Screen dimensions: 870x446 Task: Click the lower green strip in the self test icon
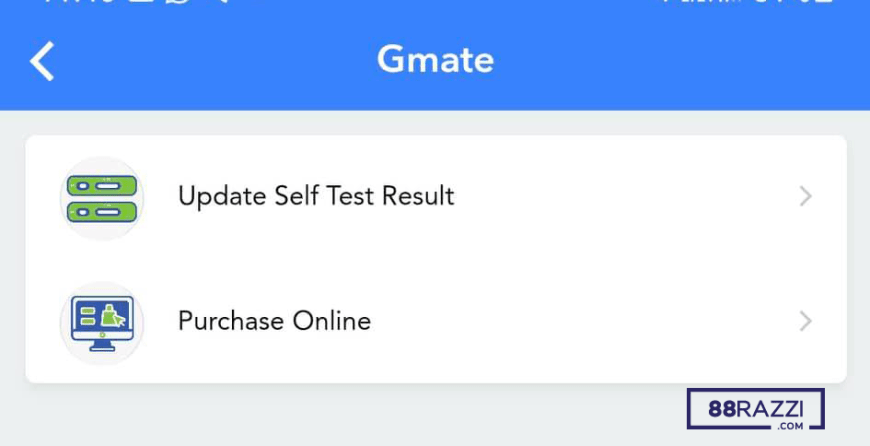102,211
